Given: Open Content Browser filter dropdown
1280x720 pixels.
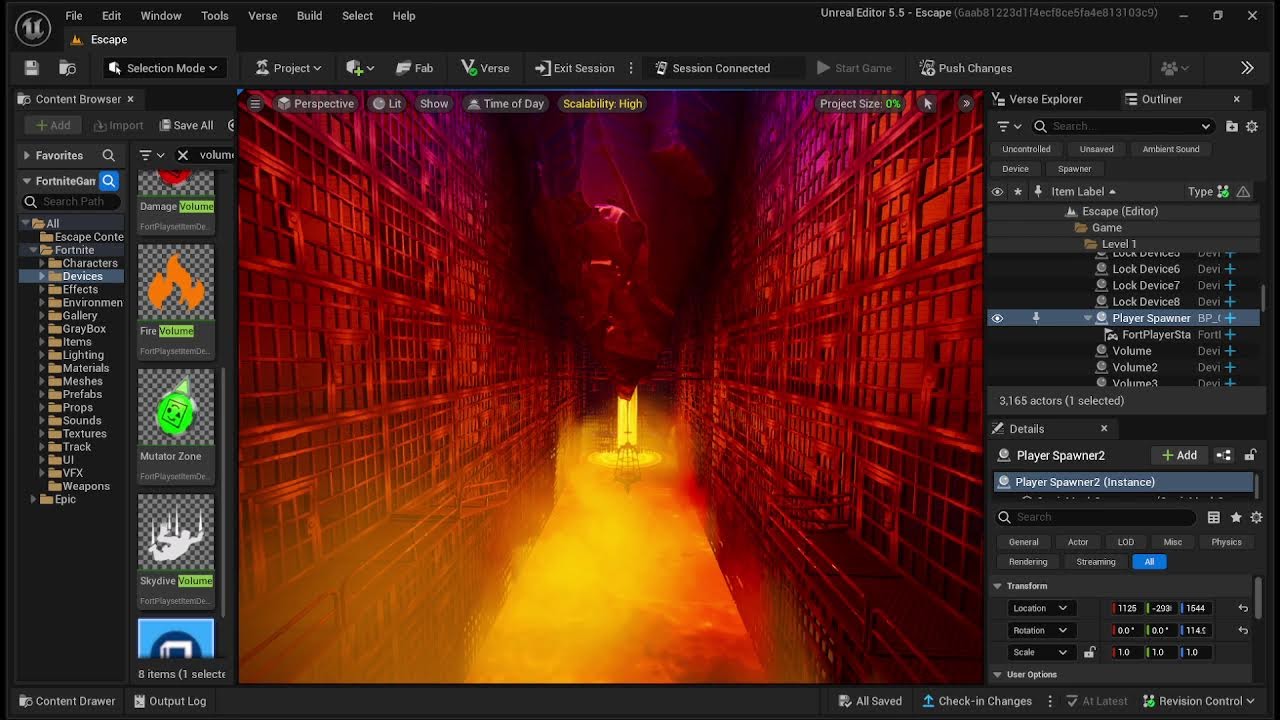Looking at the screenshot, I should tap(152, 155).
